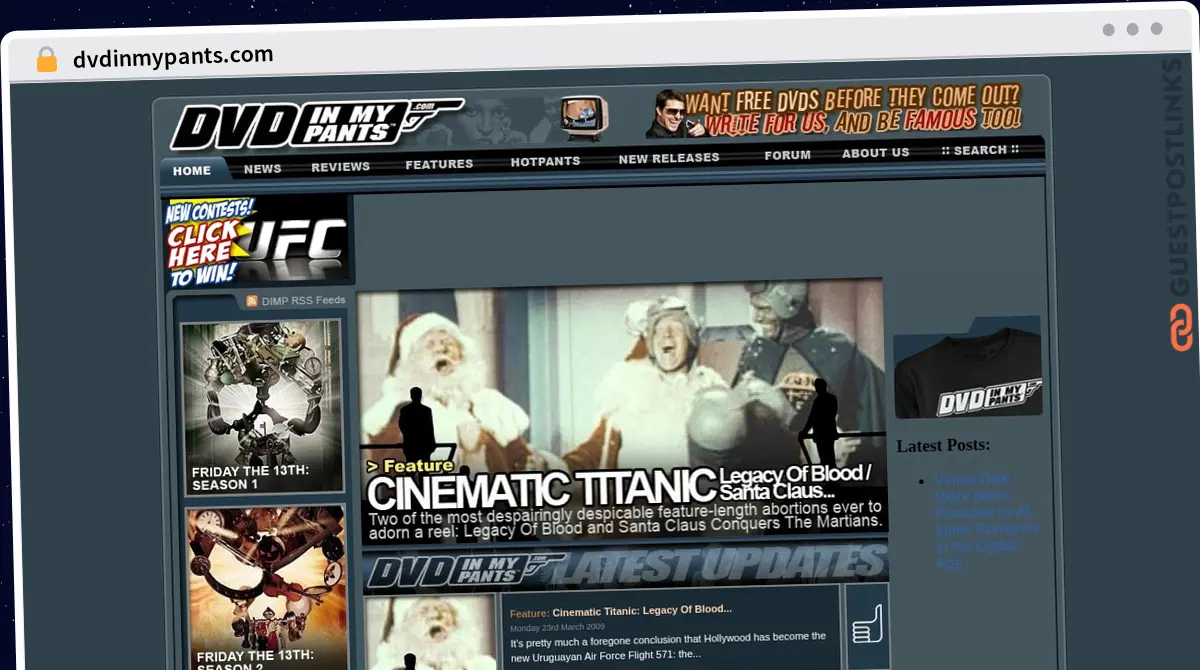Viewport: 1200px width, 670px height.
Task: Click the retro TV icon in header
Action: coord(583,116)
